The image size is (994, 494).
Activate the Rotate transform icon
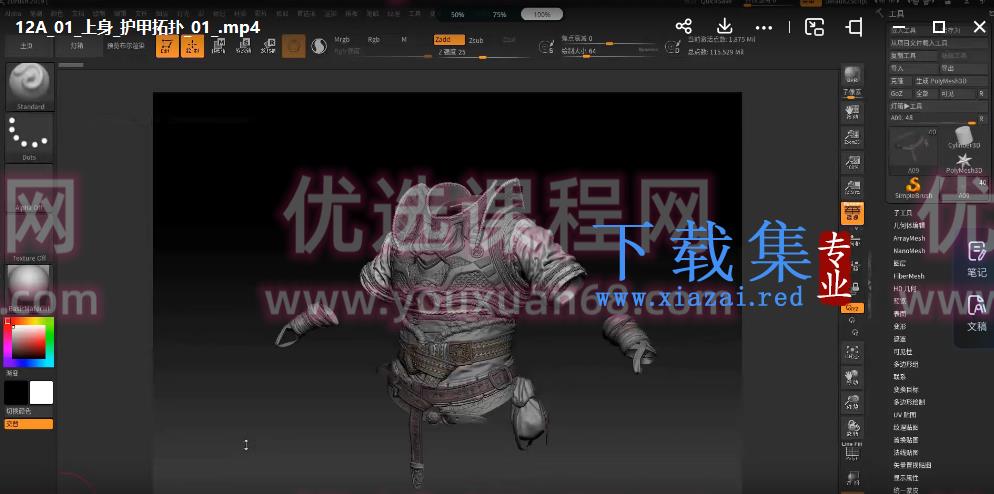(x=267, y=46)
